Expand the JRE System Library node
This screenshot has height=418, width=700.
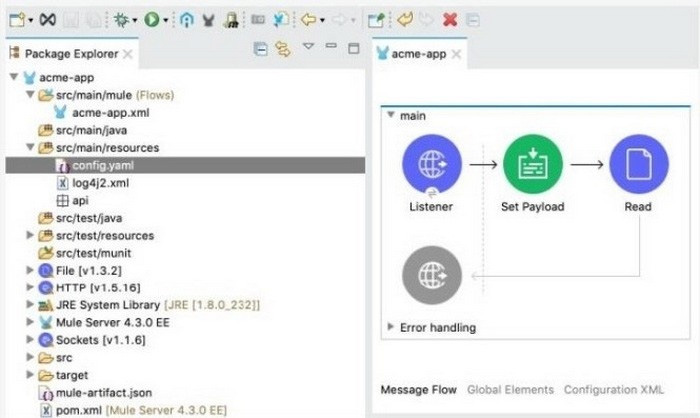30,304
